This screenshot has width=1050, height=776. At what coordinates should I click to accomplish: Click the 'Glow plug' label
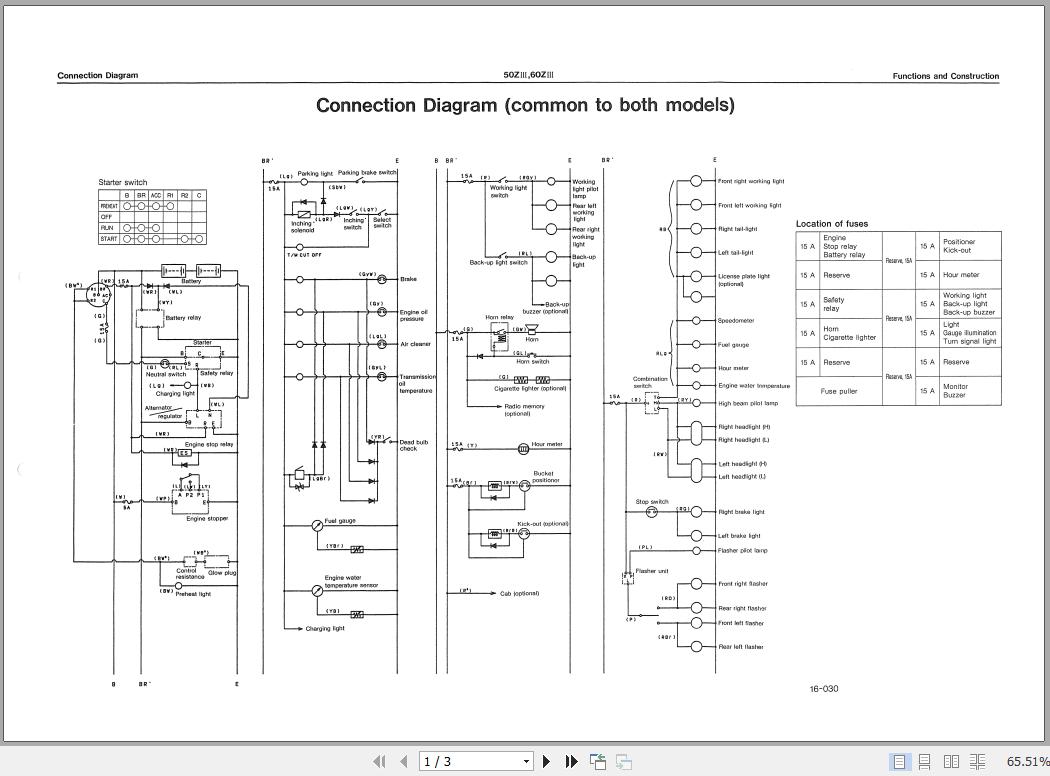point(222,572)
